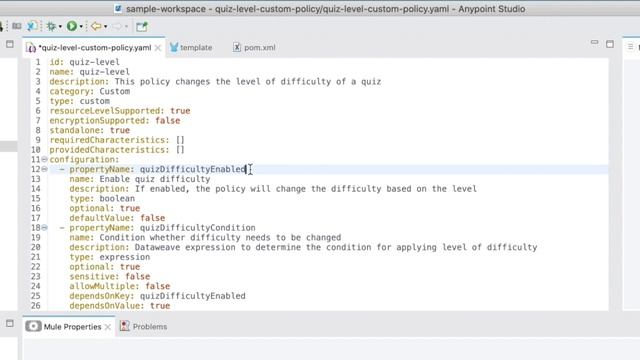Click the outline icon in right panel

[x=631, y=47]
